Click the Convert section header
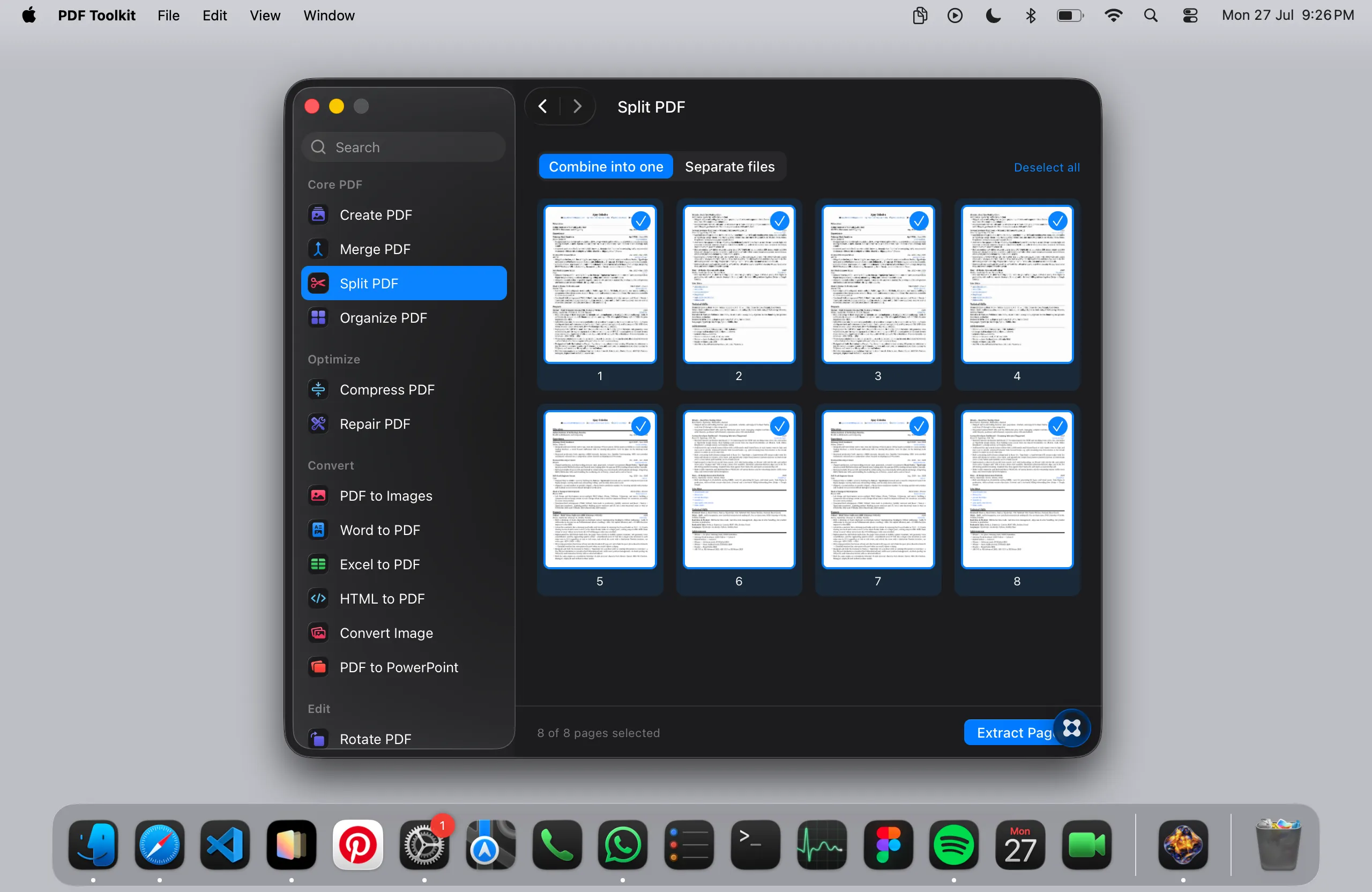The width and height of the screenshot is (1372, 892). tap(331, 465)
